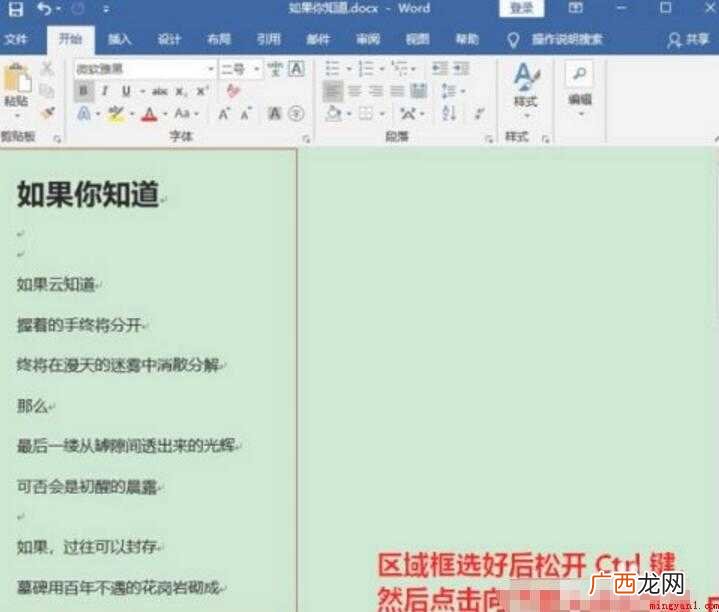Open the highlight color dropdown arrow
Screen dimensions: 719x612
click(x=132, y=114)
